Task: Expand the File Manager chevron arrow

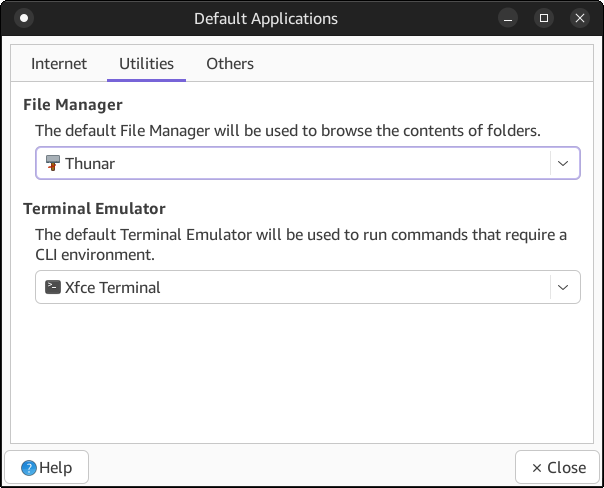Action: [563, 163]
